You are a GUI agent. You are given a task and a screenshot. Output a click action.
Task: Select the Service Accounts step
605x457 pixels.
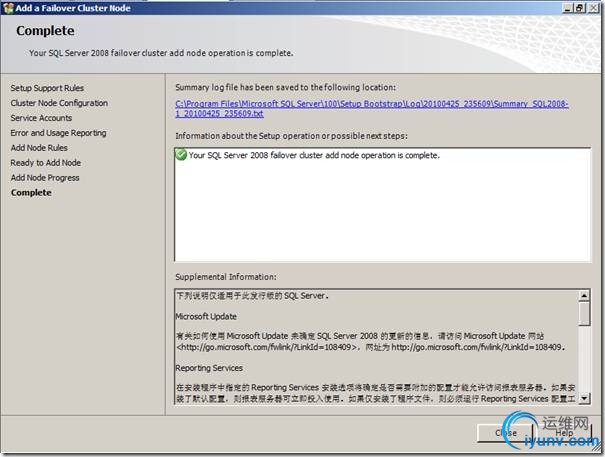point(41,118)
